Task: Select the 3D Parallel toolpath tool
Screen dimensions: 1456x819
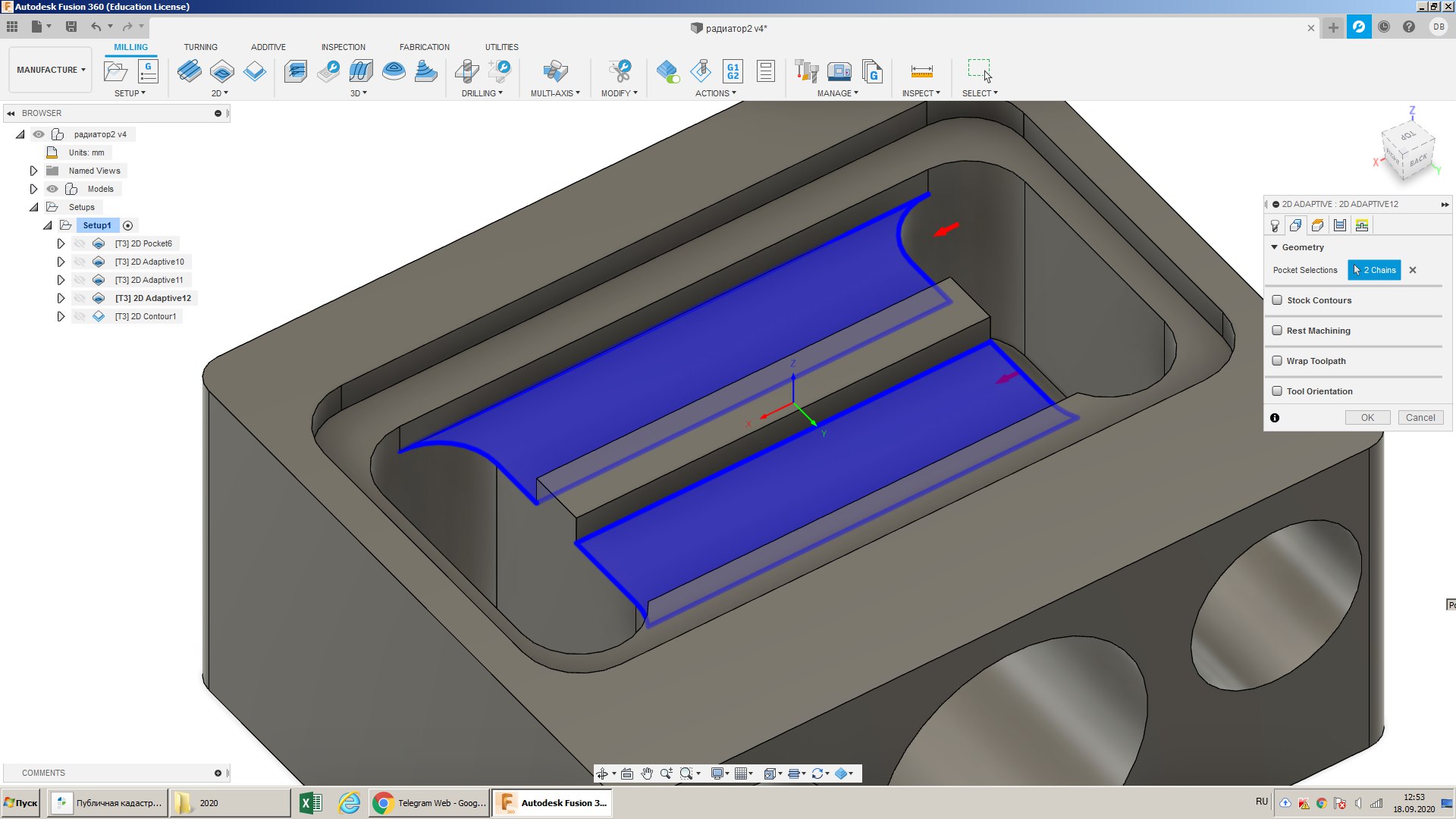Action: click(x=361, y=71)
